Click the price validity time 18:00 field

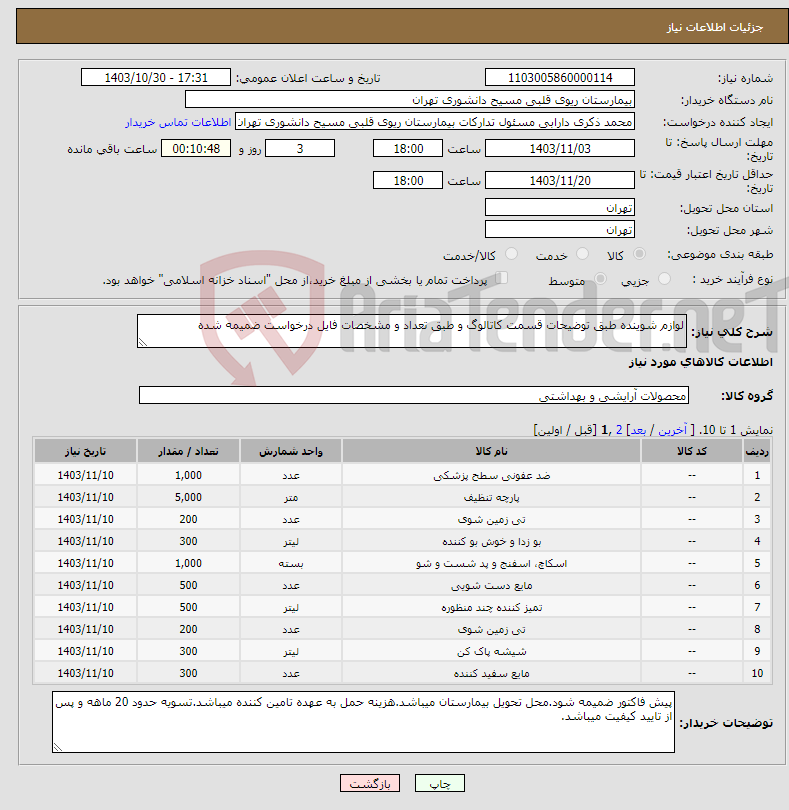pyautogui.click(x=408, y=180)
